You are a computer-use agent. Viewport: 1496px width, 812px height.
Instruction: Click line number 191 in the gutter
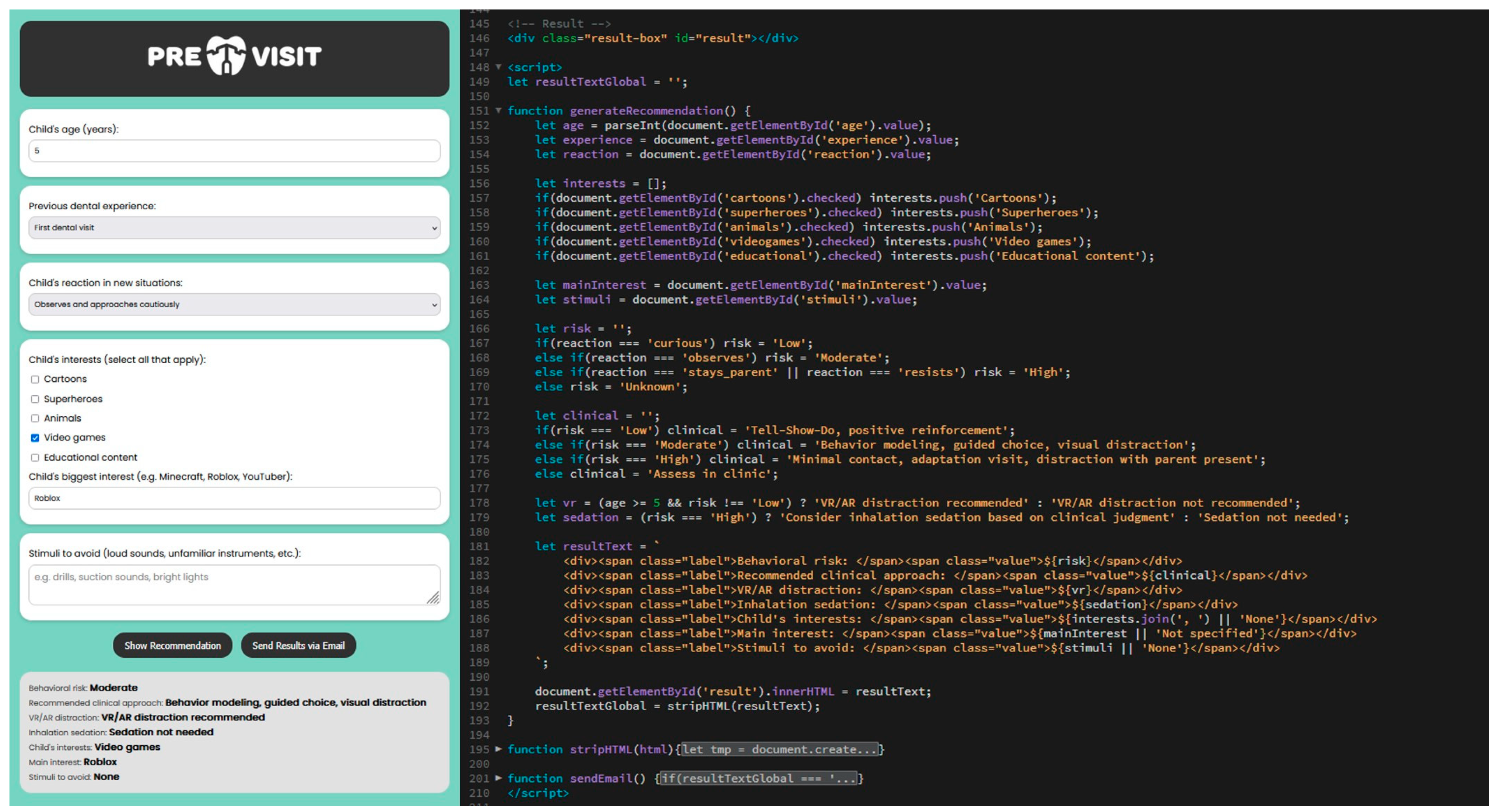(479, 691)
